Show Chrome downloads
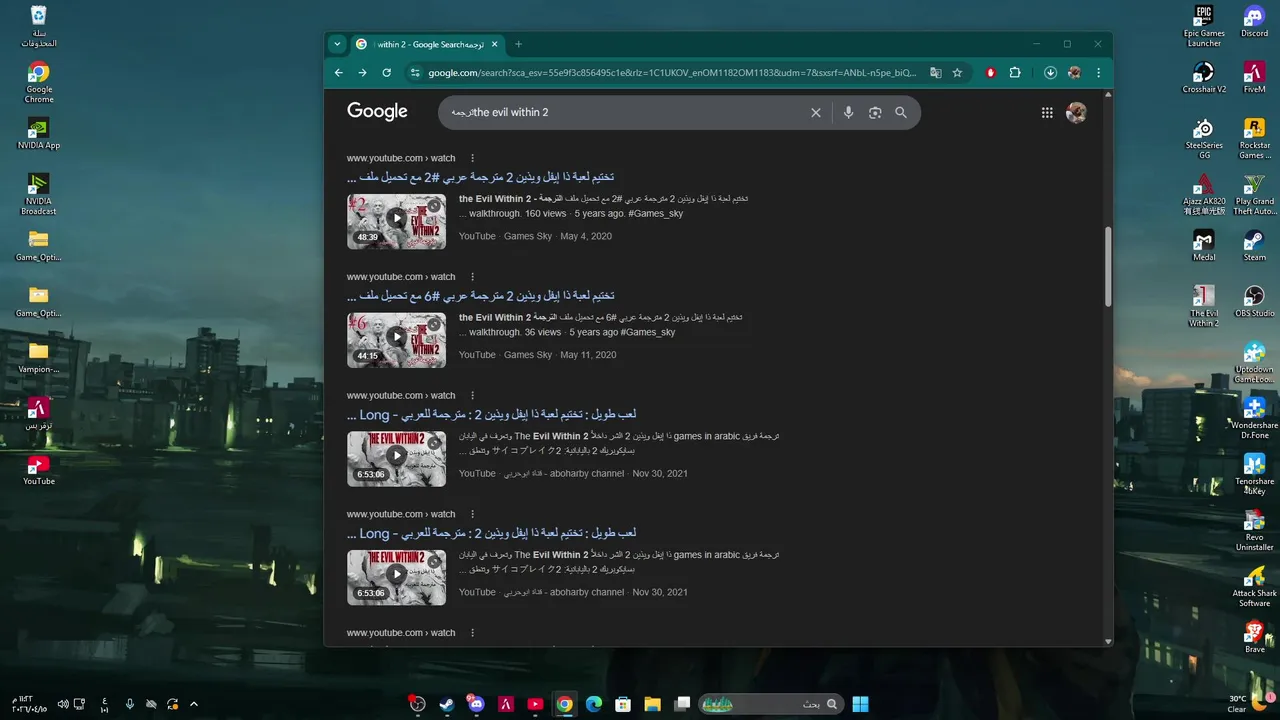The width and height of the screenshot is (1280, 720). pyautogui.click(x=1050, y=72)
